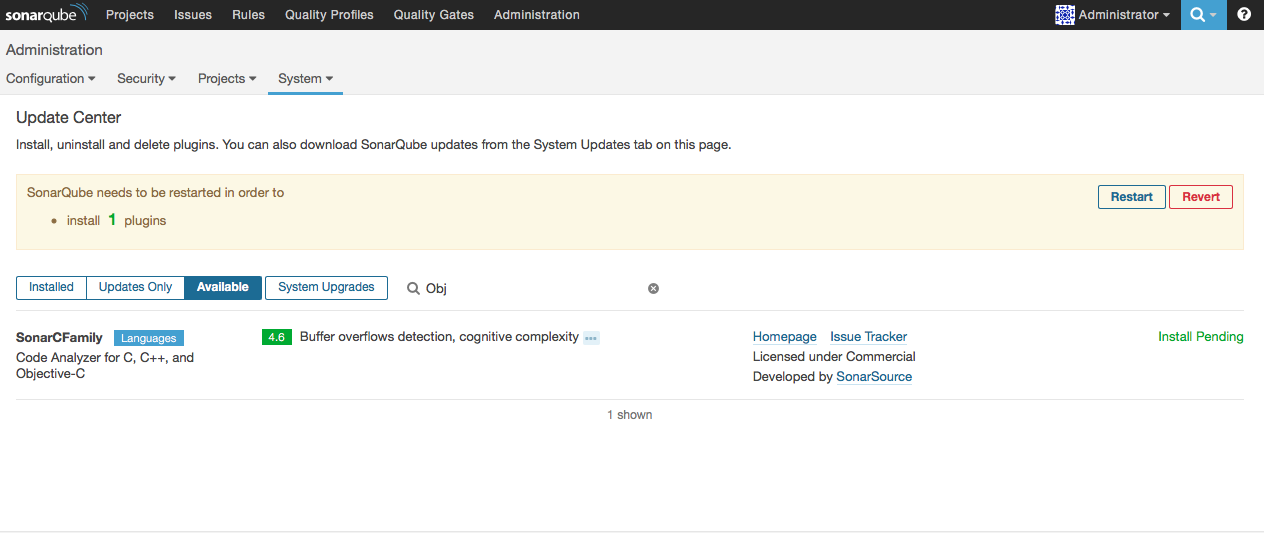Viewport: 1264px width, 533px height.
Task: Click the search magnifier beside Obj
Action: 413,288
